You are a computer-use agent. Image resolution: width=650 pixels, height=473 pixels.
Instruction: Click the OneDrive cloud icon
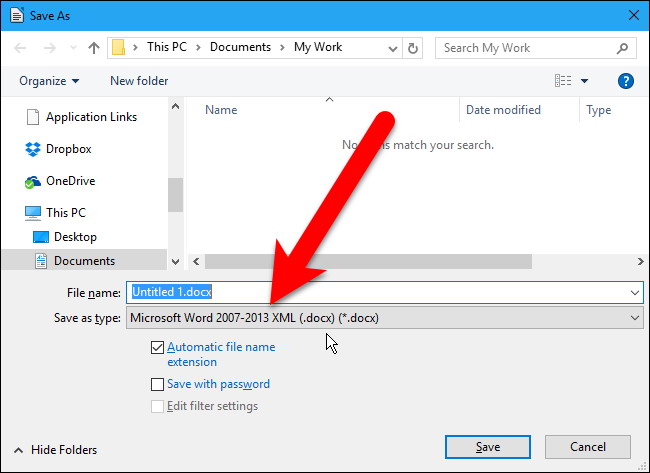(x=32, y=182)
